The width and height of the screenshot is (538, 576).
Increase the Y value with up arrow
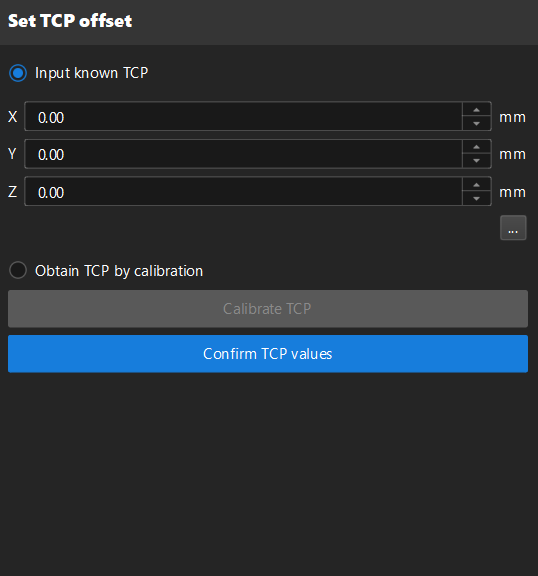click(476, 147)
